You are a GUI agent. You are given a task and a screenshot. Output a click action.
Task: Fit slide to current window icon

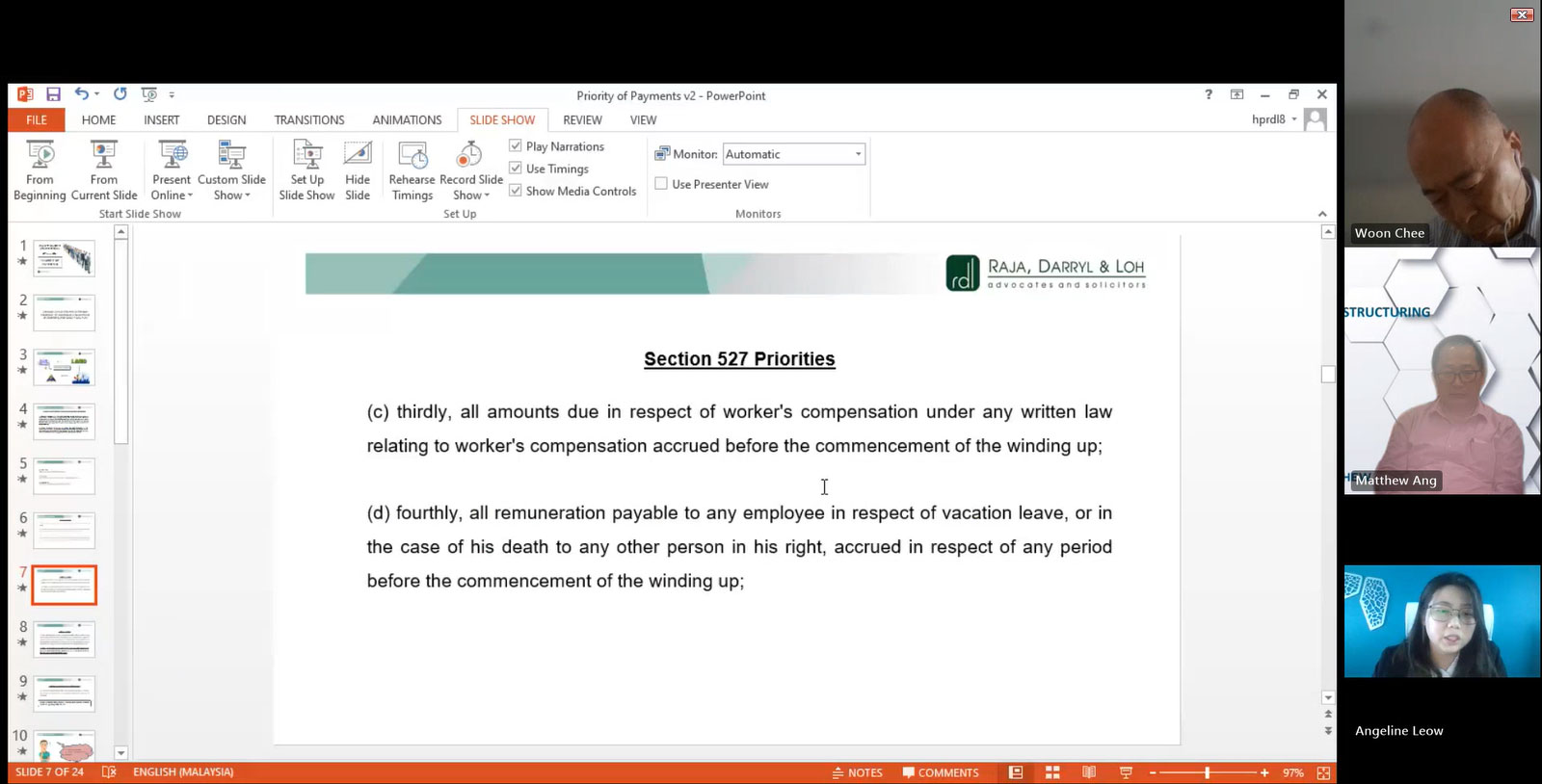coord(1323,772)
